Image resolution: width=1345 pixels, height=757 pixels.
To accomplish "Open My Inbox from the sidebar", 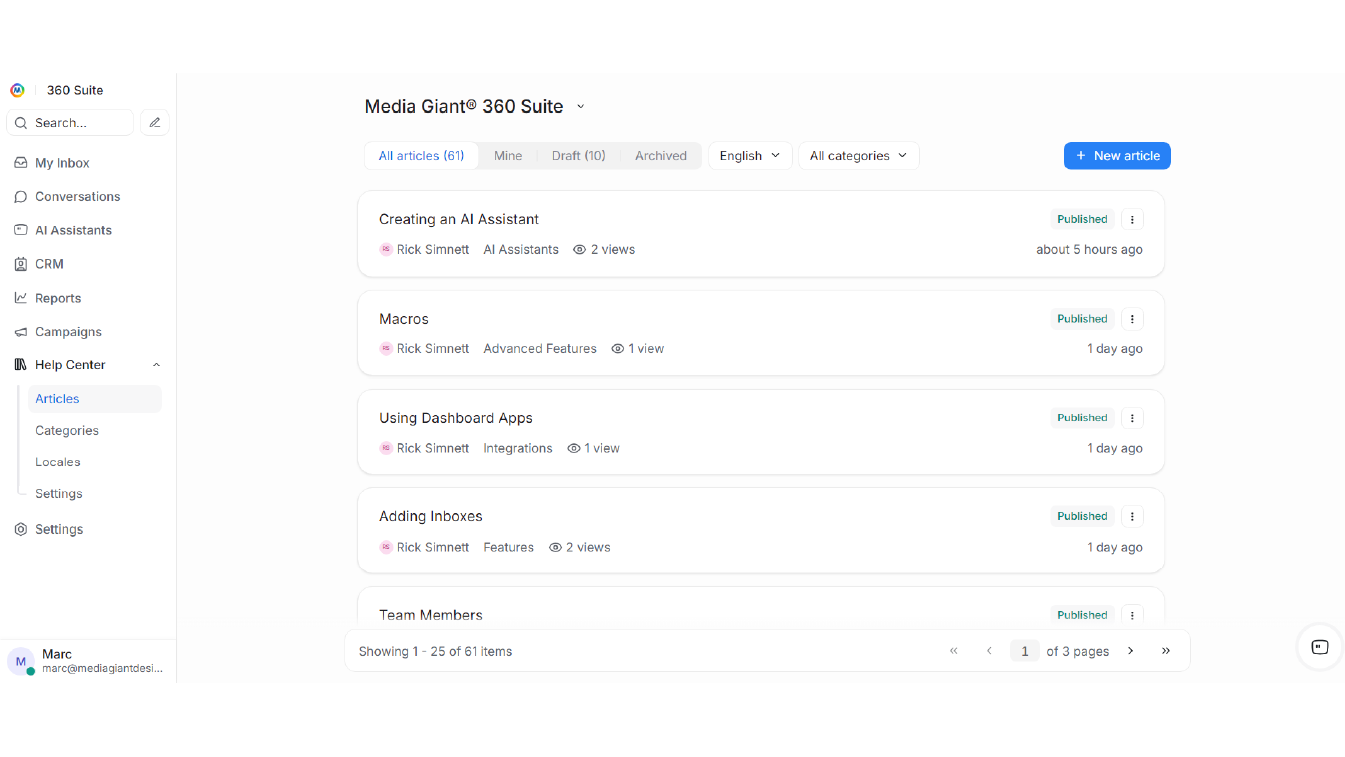I will pos(62,163).
